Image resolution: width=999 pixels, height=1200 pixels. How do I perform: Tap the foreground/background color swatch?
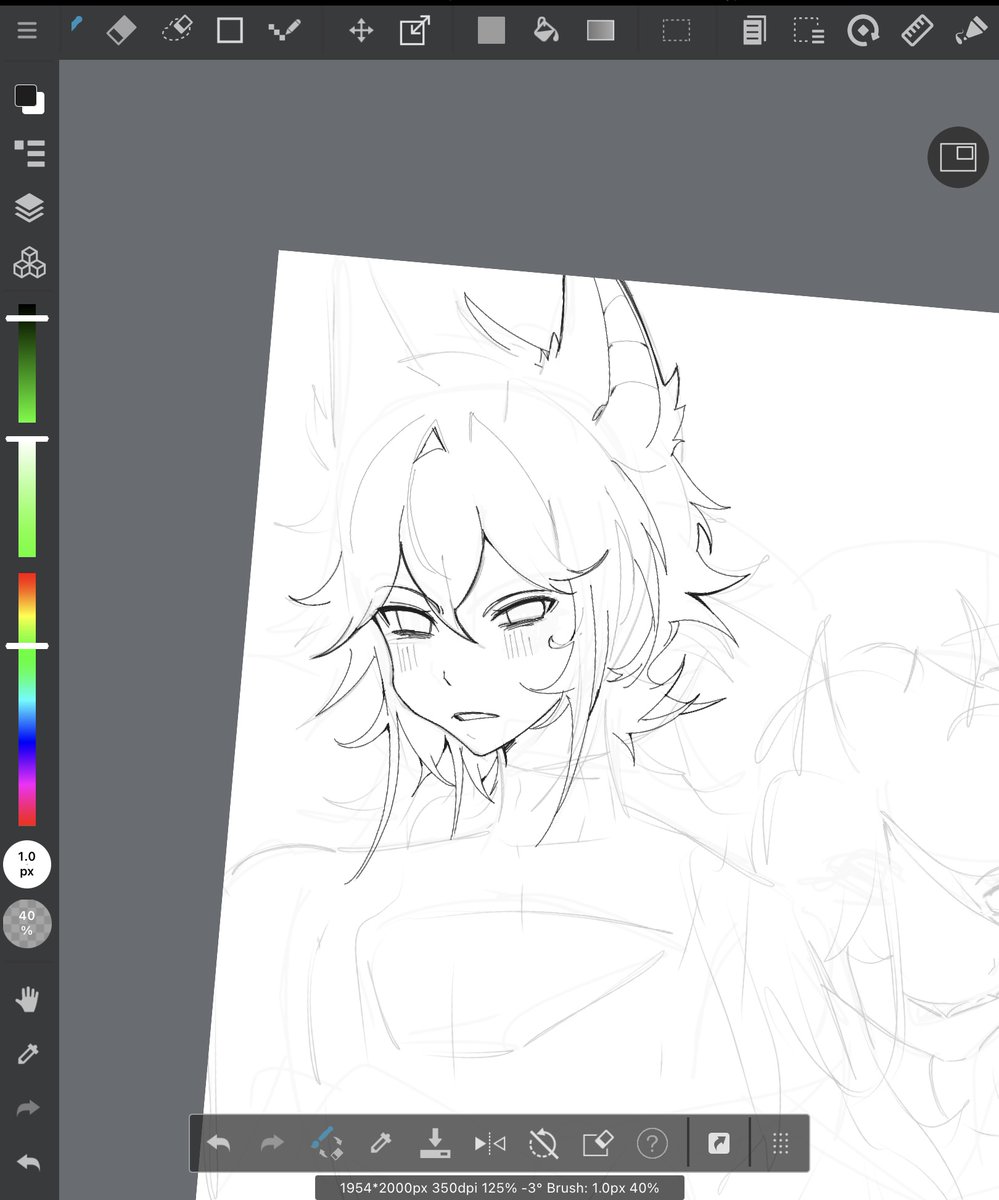(x=29, y=99)
